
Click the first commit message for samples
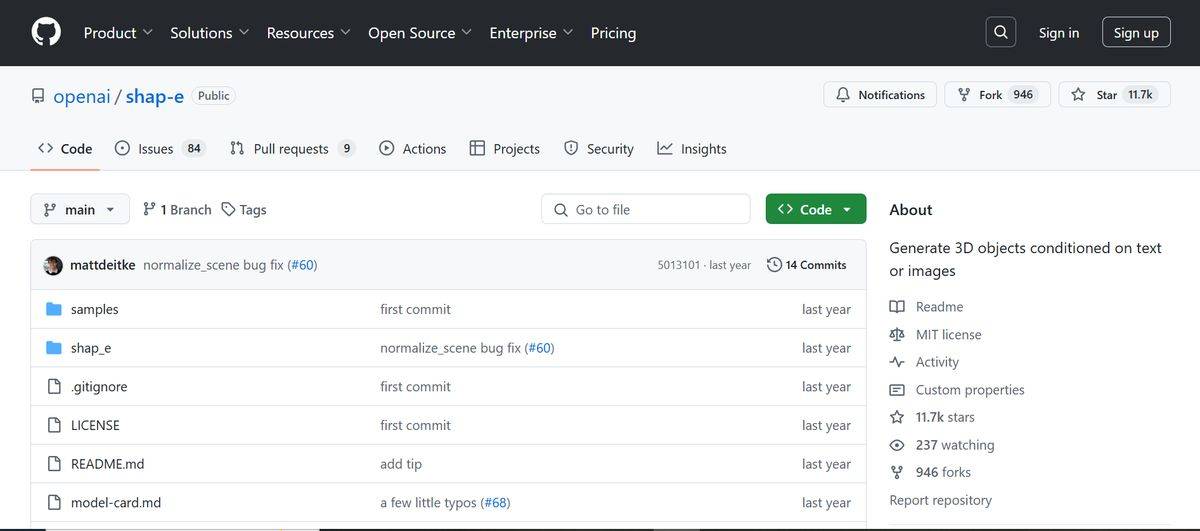(415, 309)
